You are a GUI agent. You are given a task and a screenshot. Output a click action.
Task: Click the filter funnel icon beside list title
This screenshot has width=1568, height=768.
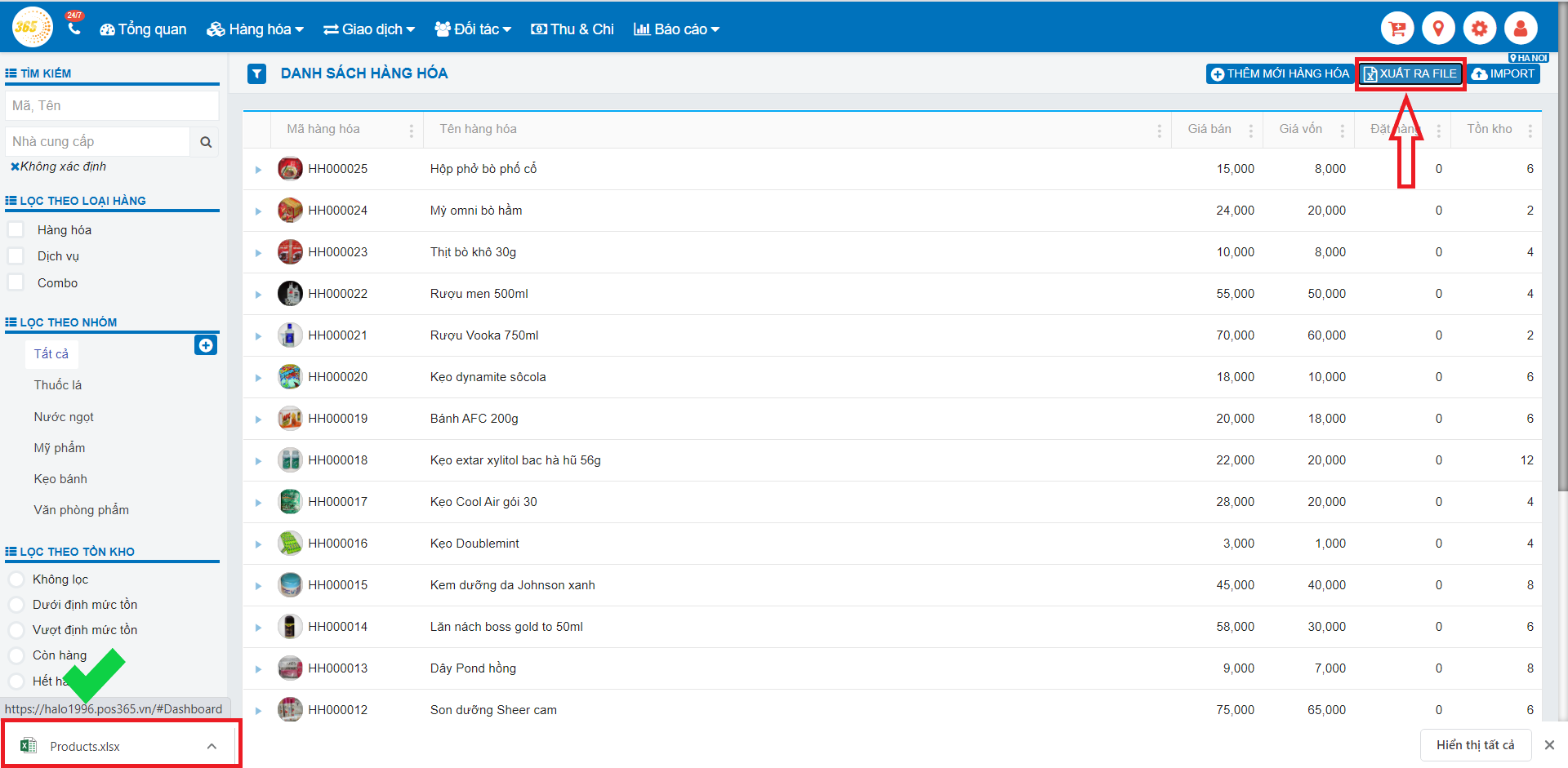coord(257,74)
